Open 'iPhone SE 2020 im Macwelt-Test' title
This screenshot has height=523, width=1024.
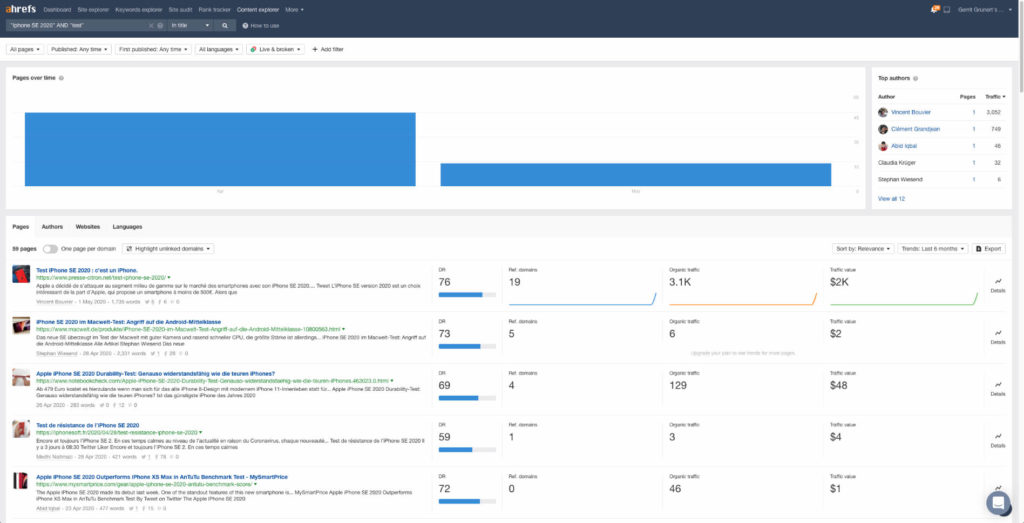tap(129, 322)
